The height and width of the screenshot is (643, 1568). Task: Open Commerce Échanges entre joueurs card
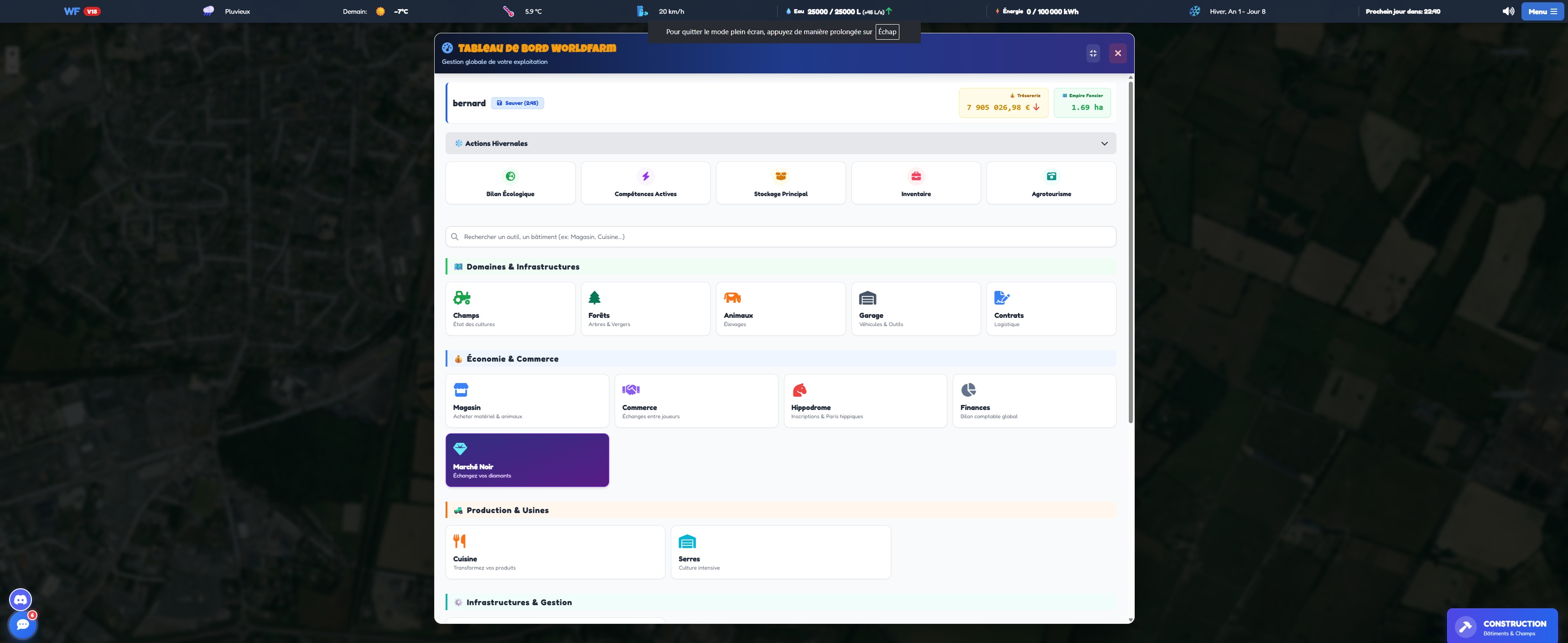pos(696,401)
